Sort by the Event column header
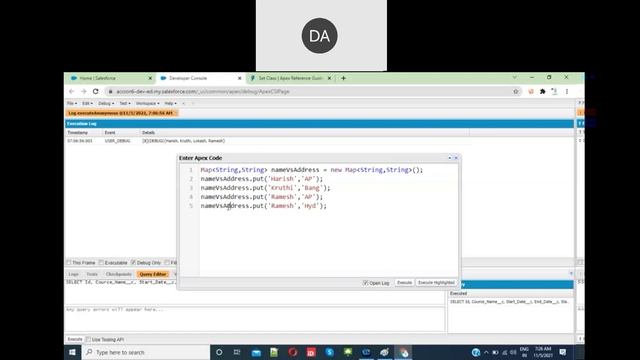Screen dimensions: 640x360 [120, 133]
